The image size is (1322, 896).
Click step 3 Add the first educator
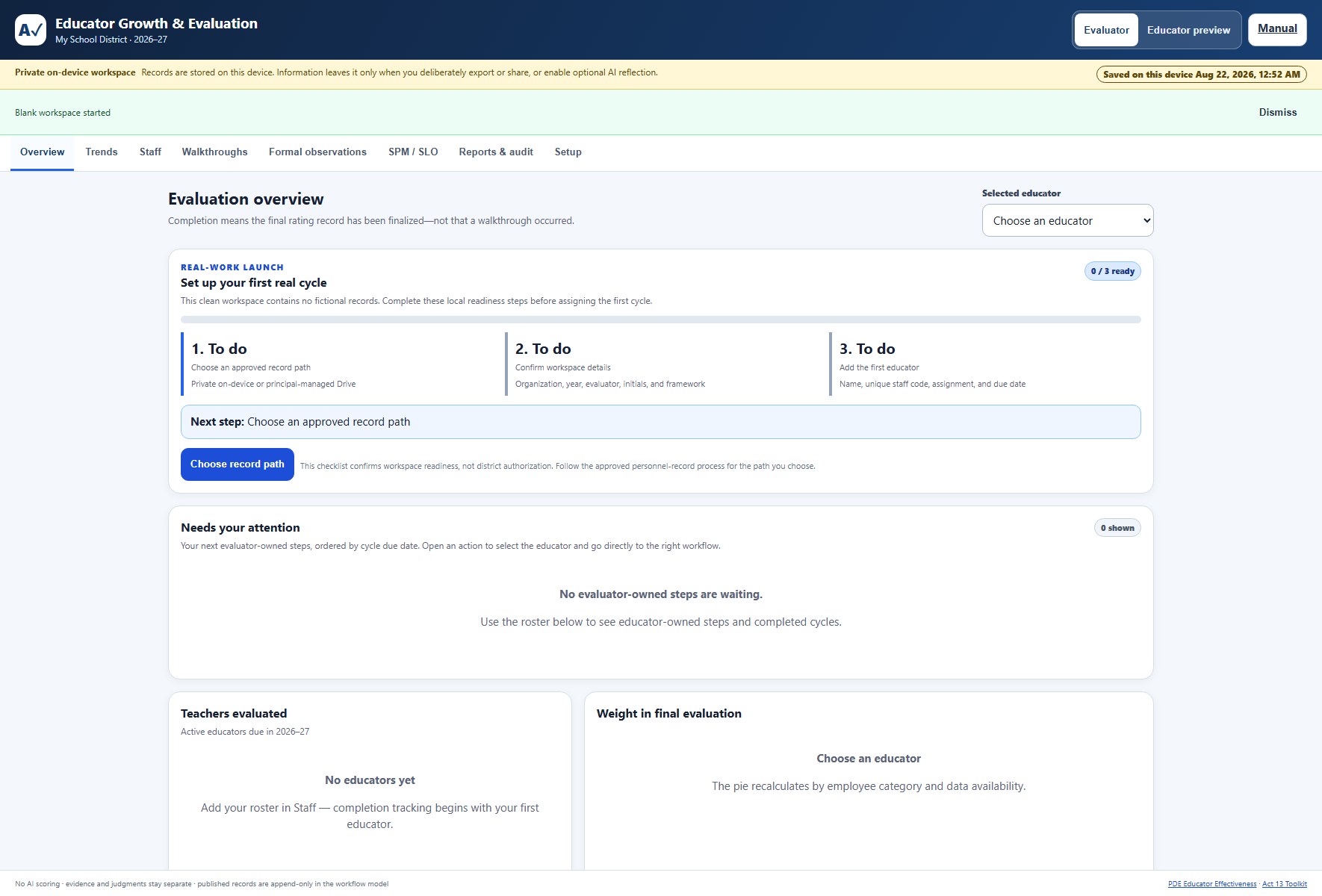click(985, 364)
